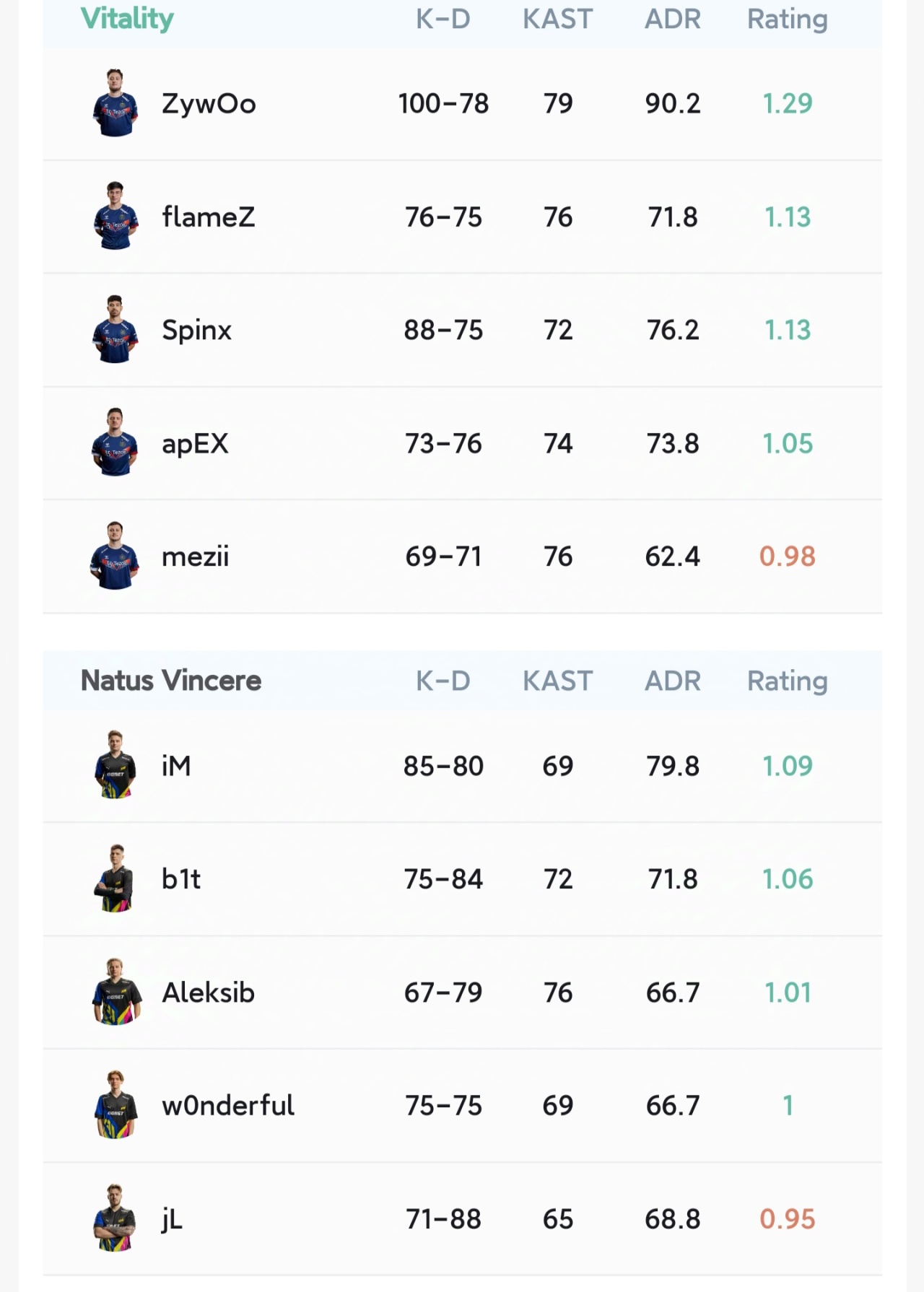Open the Vitality team link

(127, 19)
